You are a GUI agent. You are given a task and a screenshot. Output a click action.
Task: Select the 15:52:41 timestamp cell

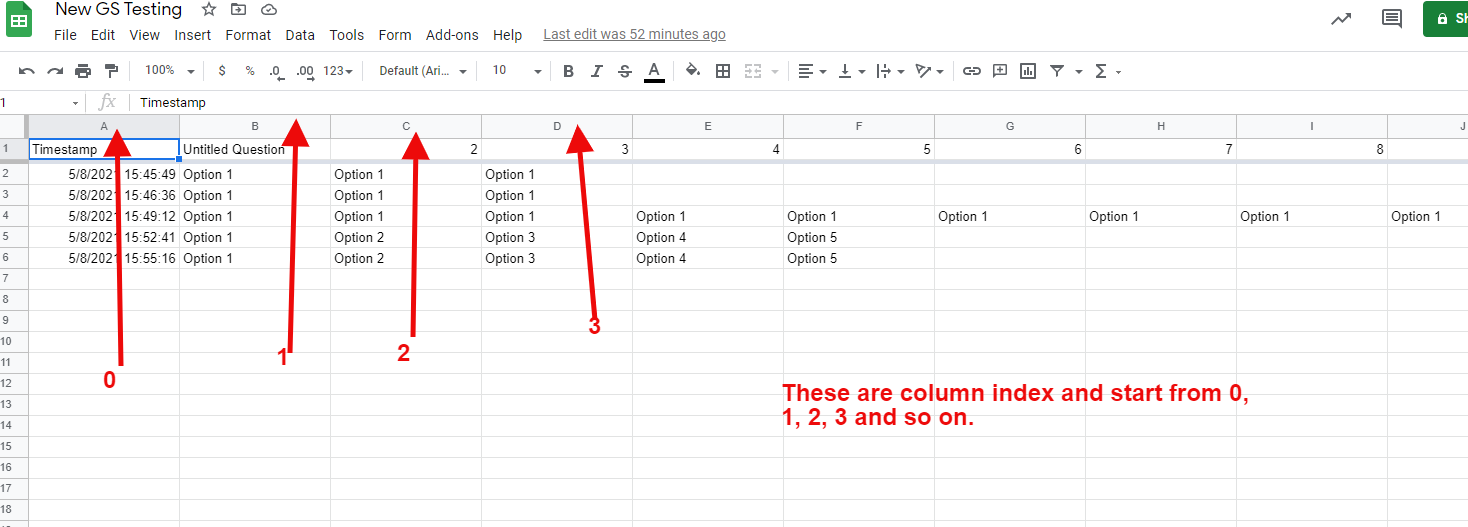pyautogui.click(x=104, y=237)
